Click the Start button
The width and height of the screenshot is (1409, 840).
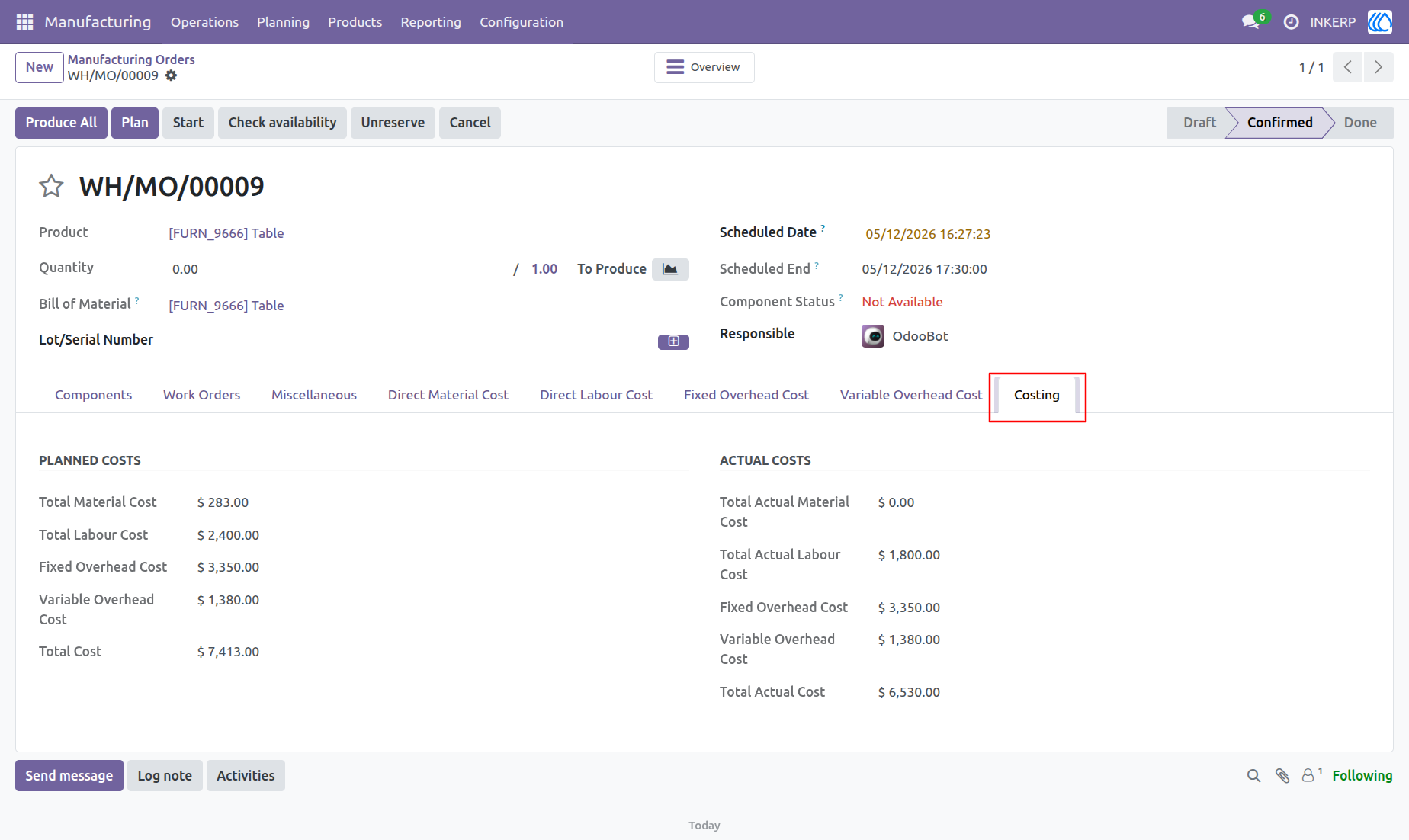[x=188, y=123]
